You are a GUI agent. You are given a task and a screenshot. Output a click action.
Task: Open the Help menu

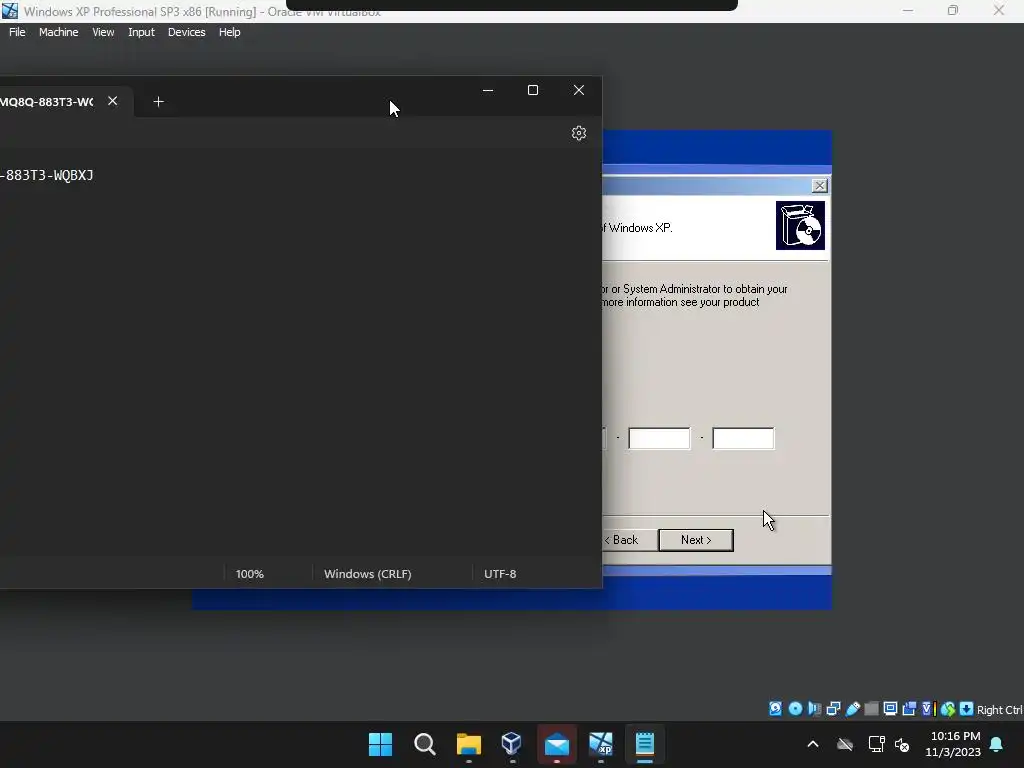pyautogui.click(x=229, y=32)
